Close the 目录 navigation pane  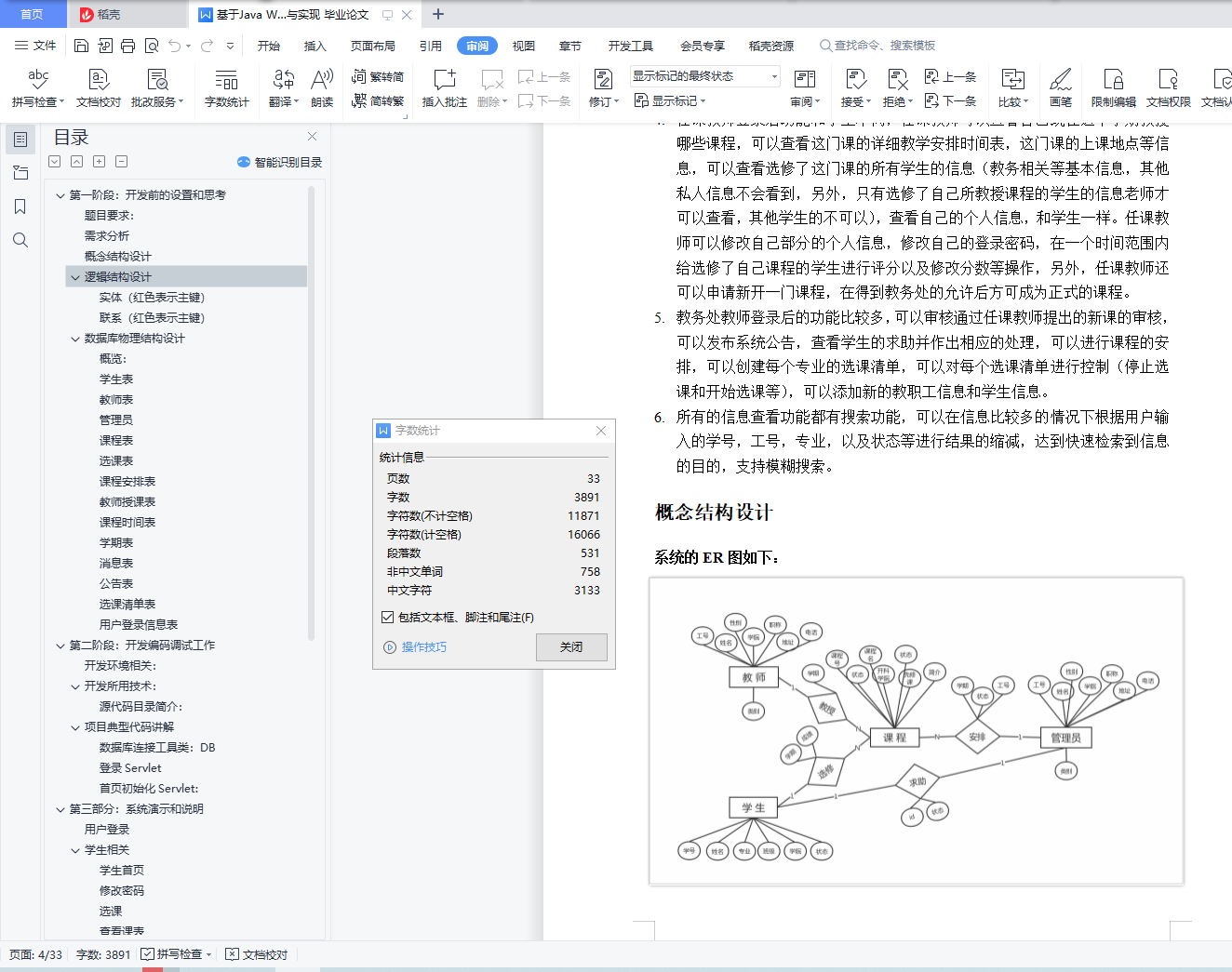pos(313,136)
